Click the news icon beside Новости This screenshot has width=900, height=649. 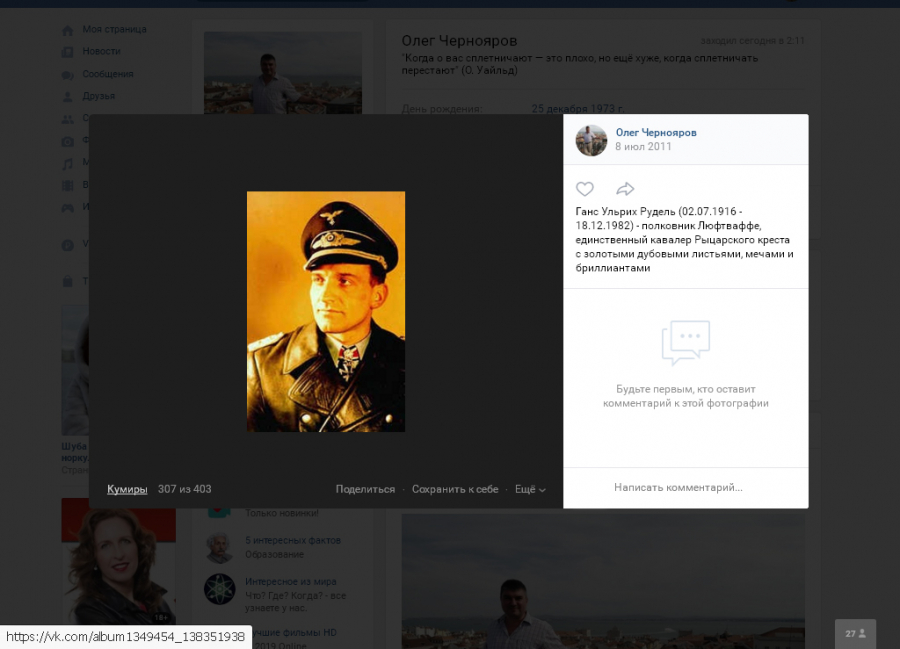pos(68,52)
